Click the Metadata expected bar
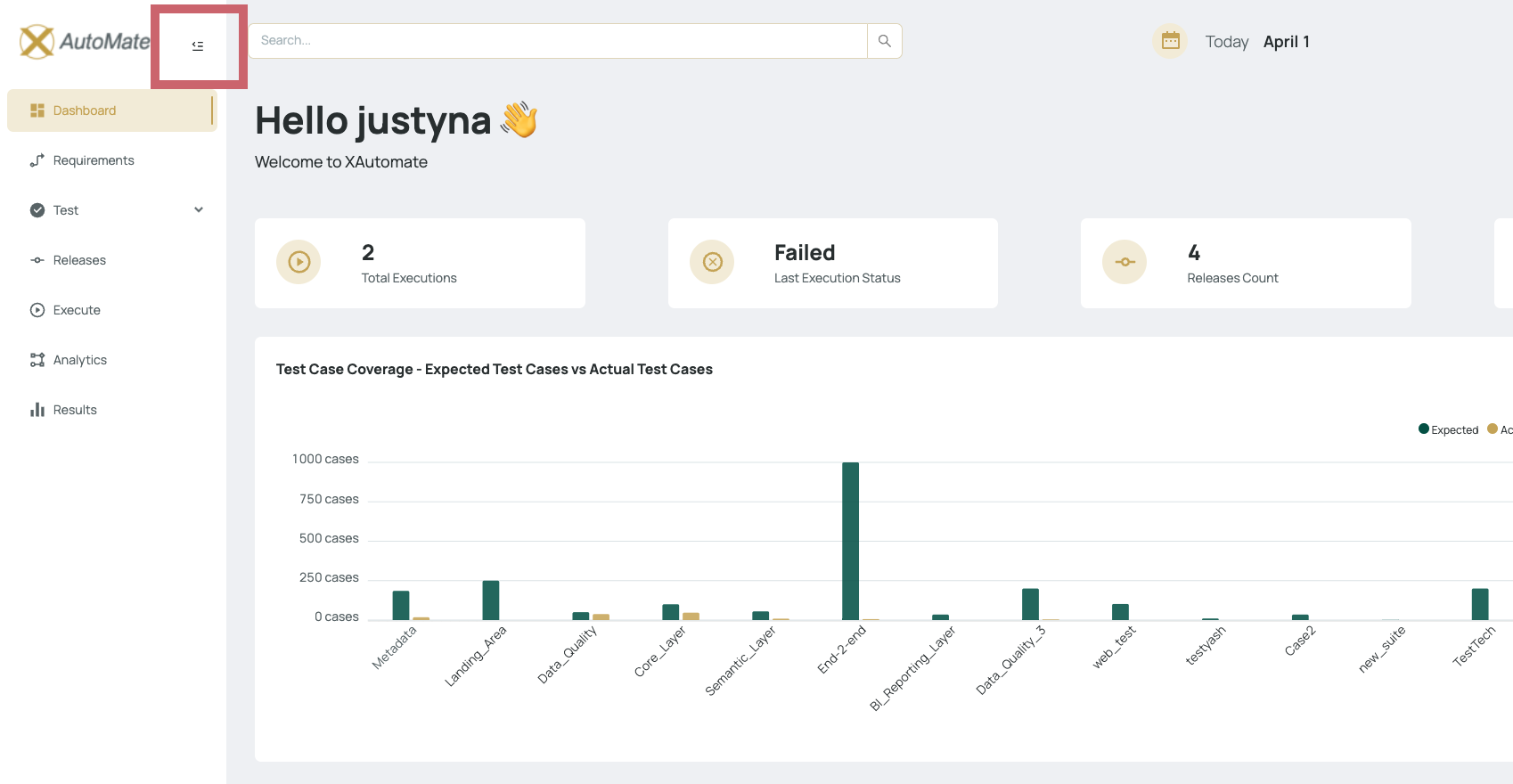This screenshot has height=784, width=1513. pyautogui.click(x=401, y=606)
